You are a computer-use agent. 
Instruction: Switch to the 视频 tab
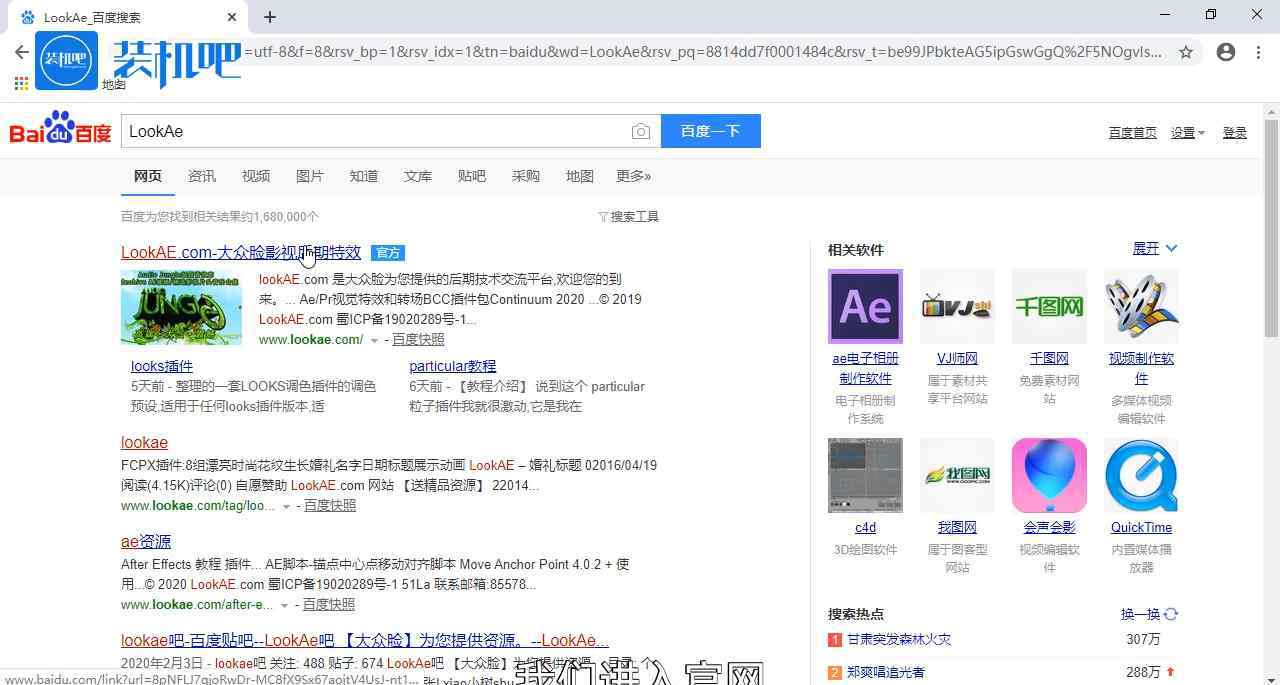(x=256, y=176)
